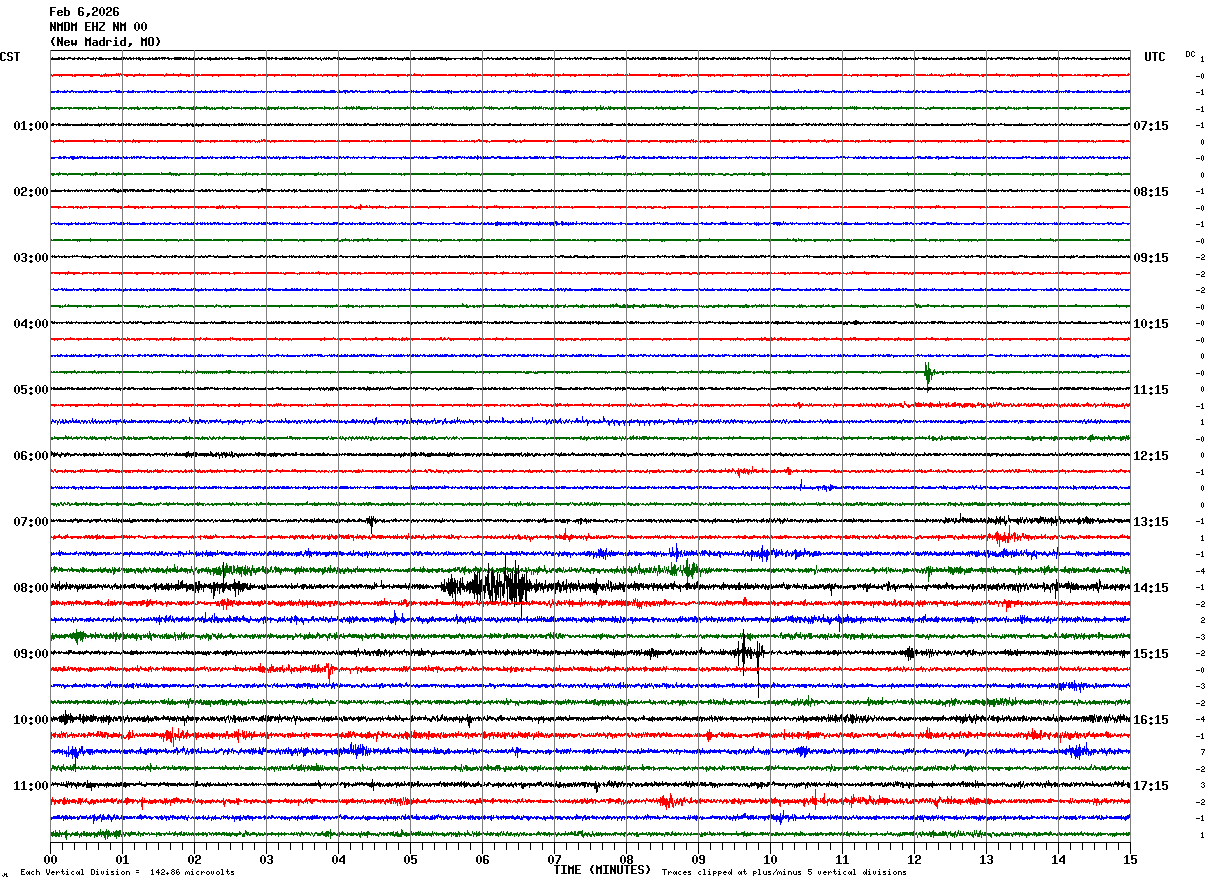
Task: Click minute 12 tick label on bottom axis
Action: pos(914,859)
